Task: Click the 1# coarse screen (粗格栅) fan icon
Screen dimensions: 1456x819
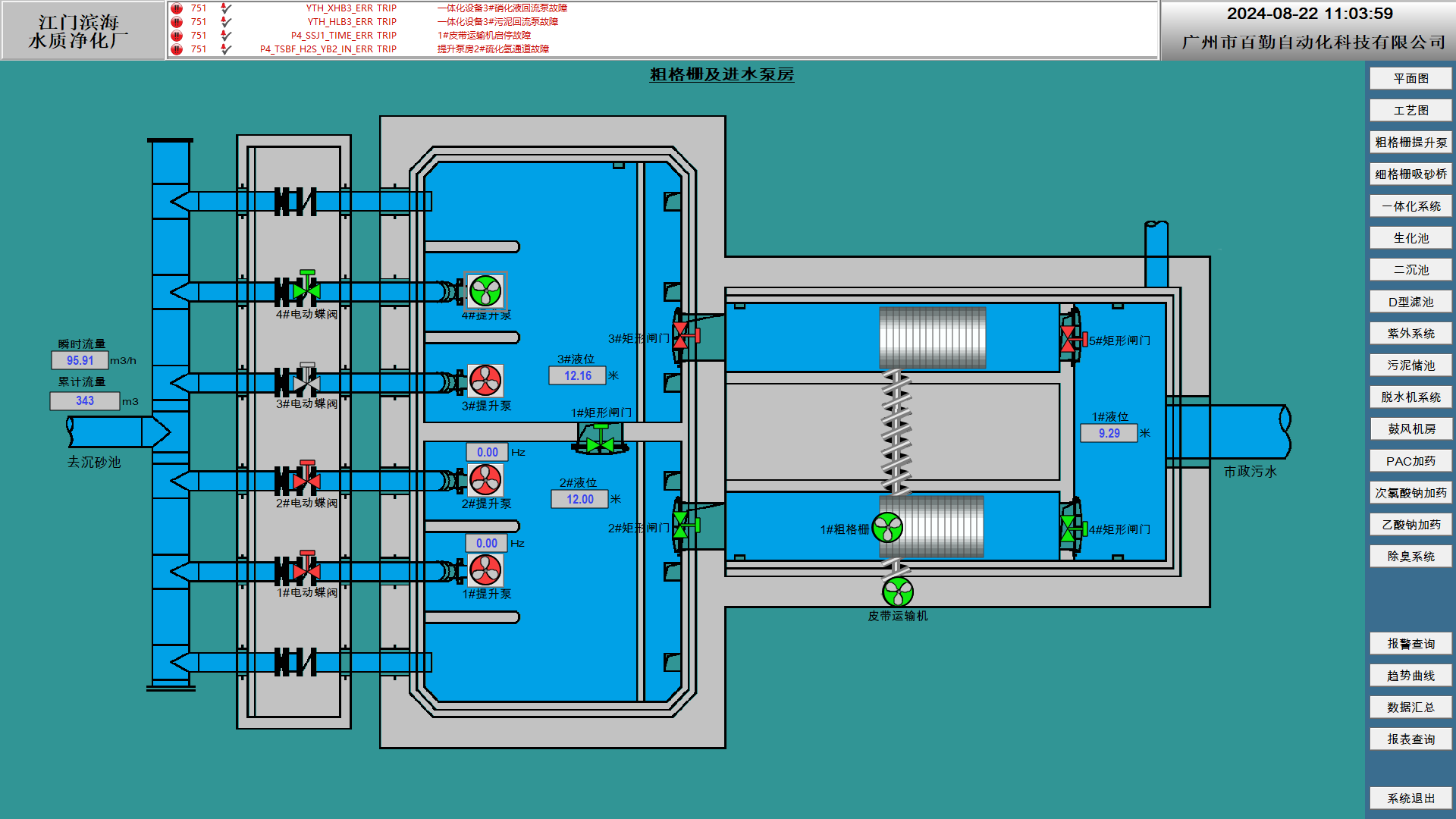Action: pos(887,528)
